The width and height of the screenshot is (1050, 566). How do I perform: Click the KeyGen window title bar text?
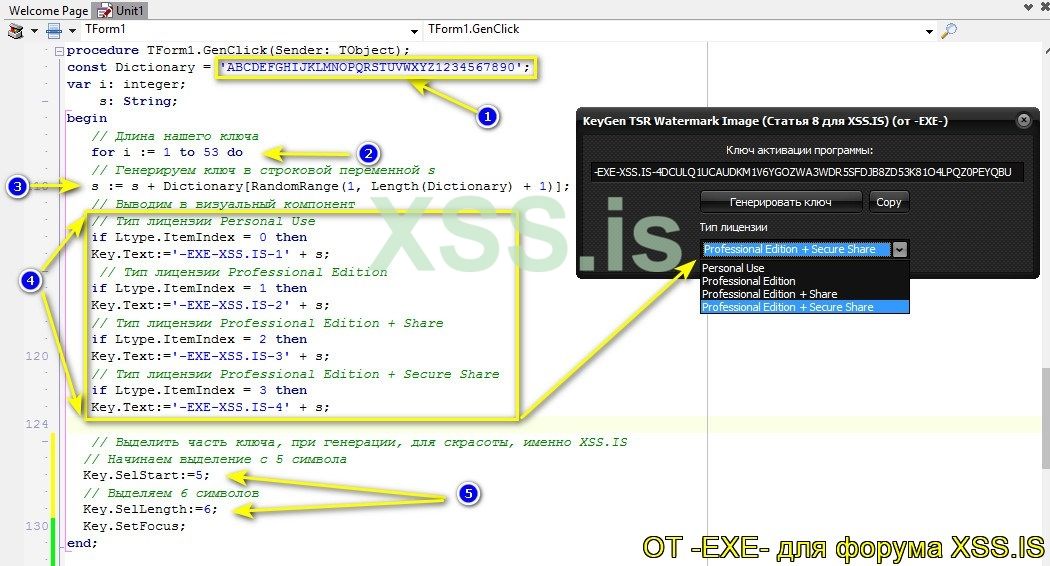pyautogui.click(x=765, y=121)
